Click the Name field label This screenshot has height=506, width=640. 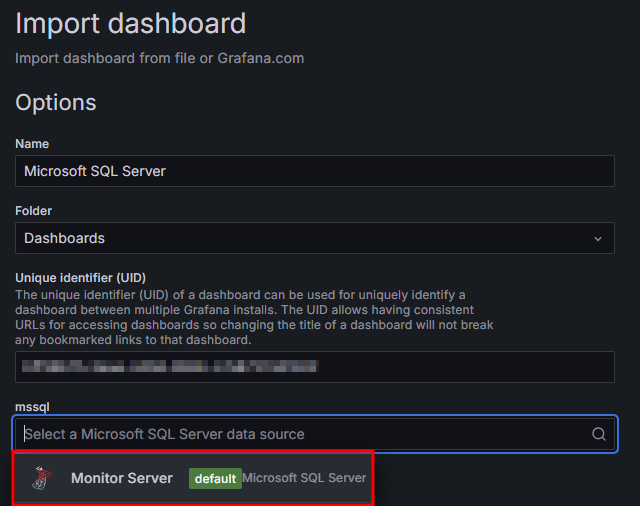coord(32,144)
